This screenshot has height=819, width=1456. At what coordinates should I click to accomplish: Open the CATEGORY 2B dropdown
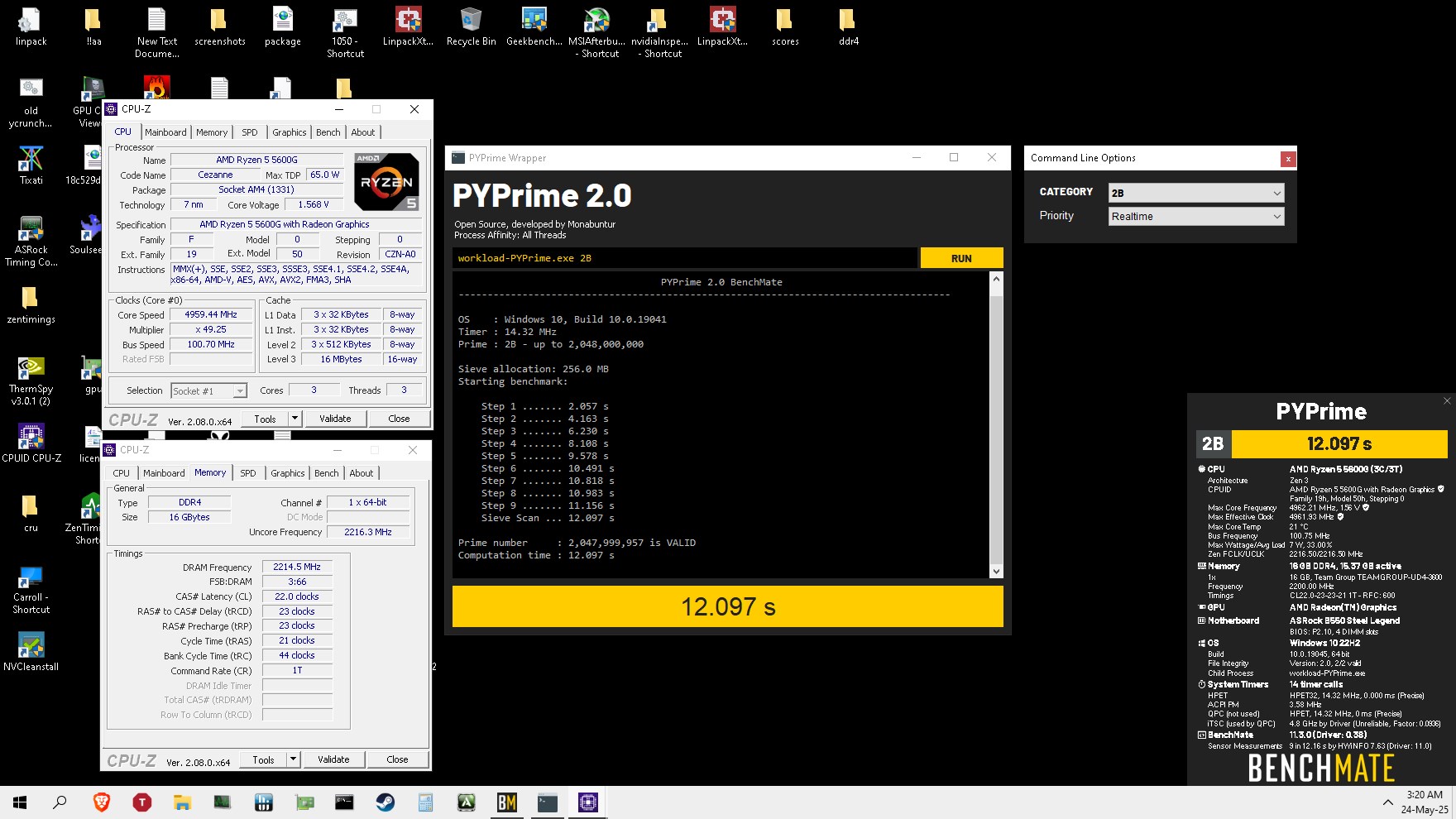(x=1196, y=193)
